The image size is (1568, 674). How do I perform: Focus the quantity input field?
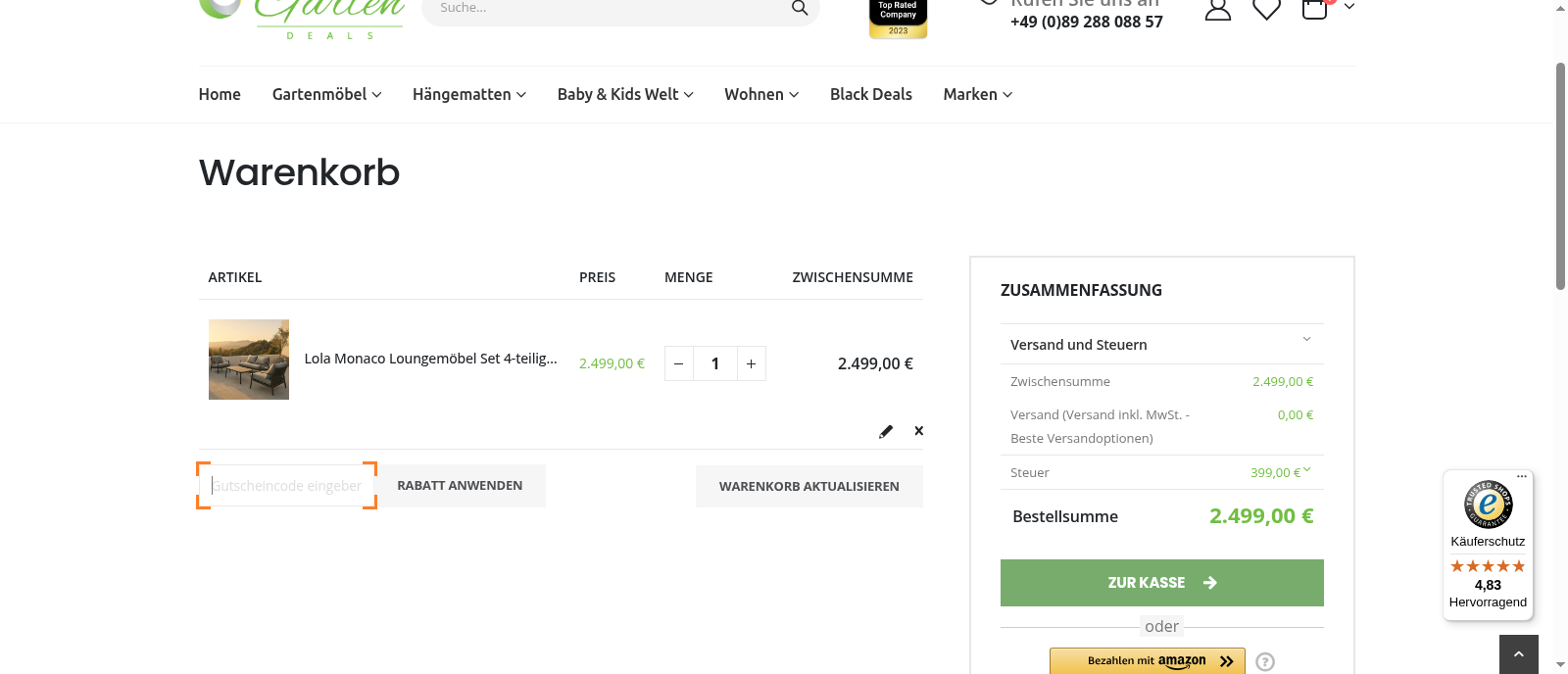715,363
